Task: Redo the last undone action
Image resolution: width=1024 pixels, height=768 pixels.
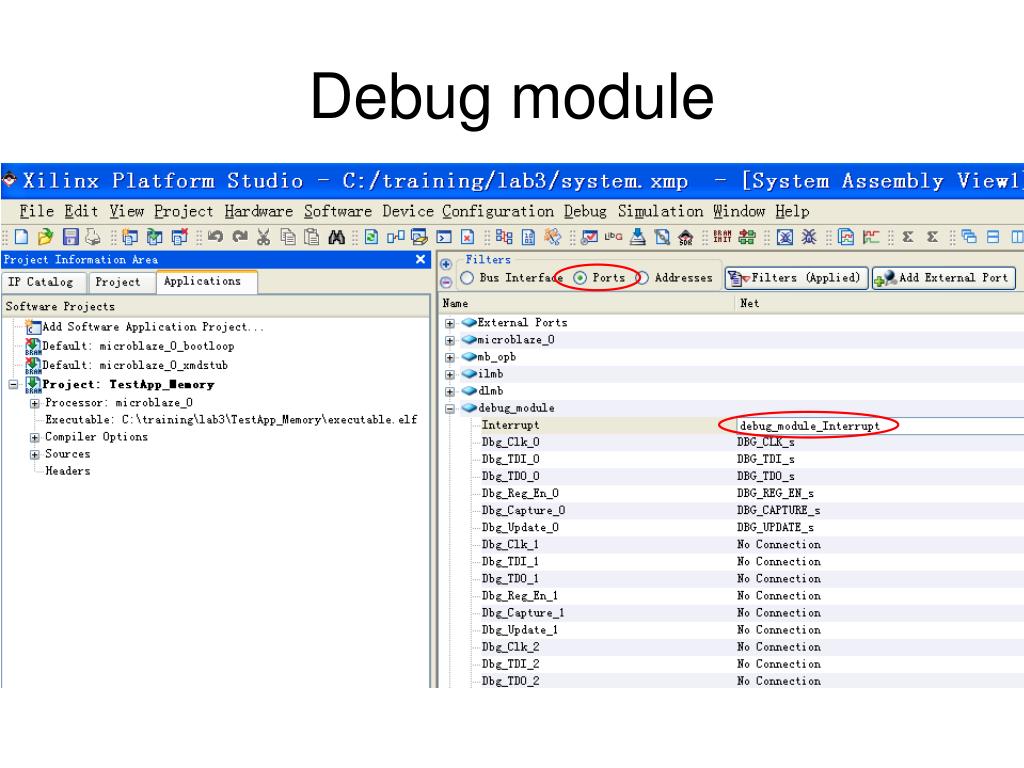Action: point(240,237)
